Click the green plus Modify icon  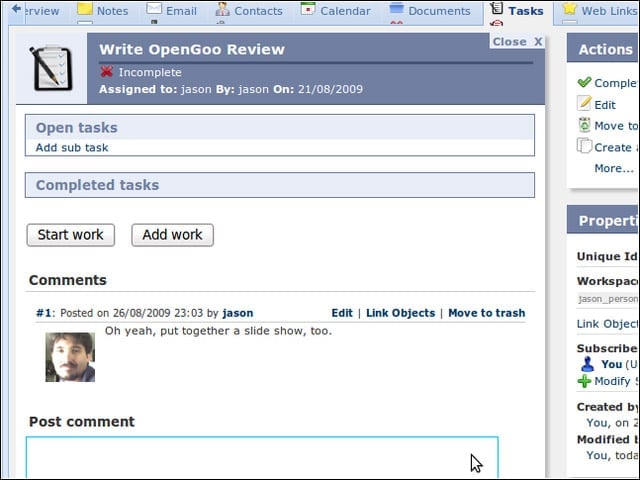pyautogui.click(x=584, y=381)
